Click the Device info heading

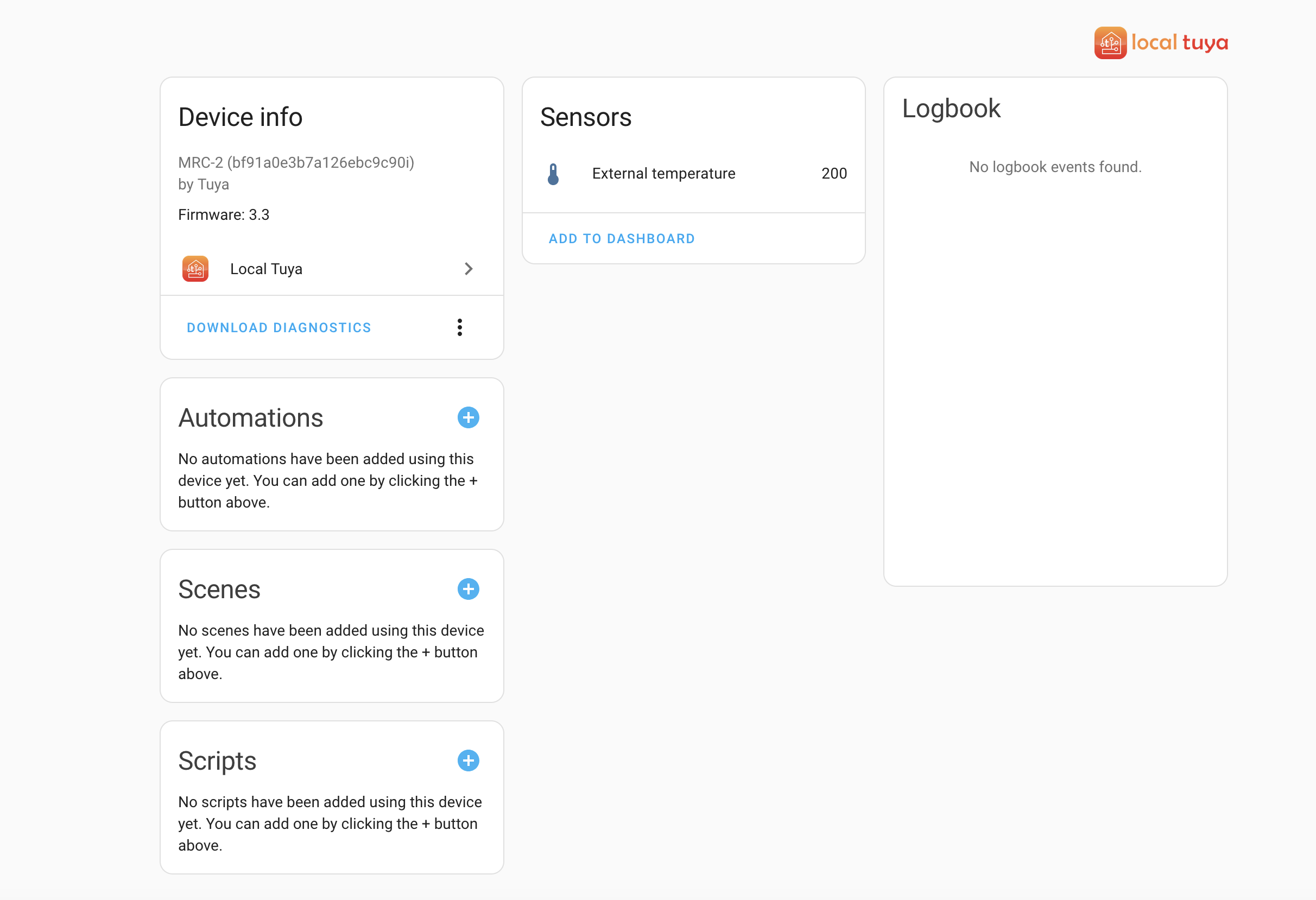240,117
